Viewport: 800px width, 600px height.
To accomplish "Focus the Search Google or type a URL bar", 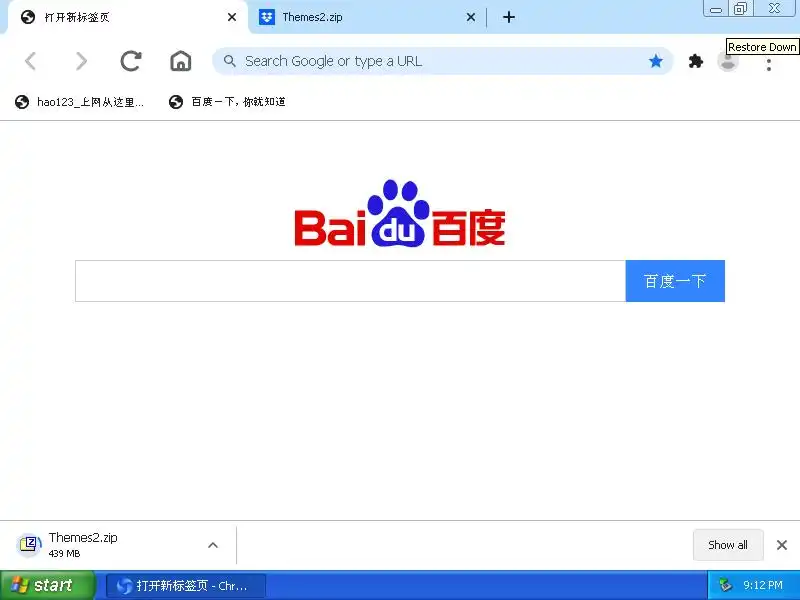I will click(442, 61).
